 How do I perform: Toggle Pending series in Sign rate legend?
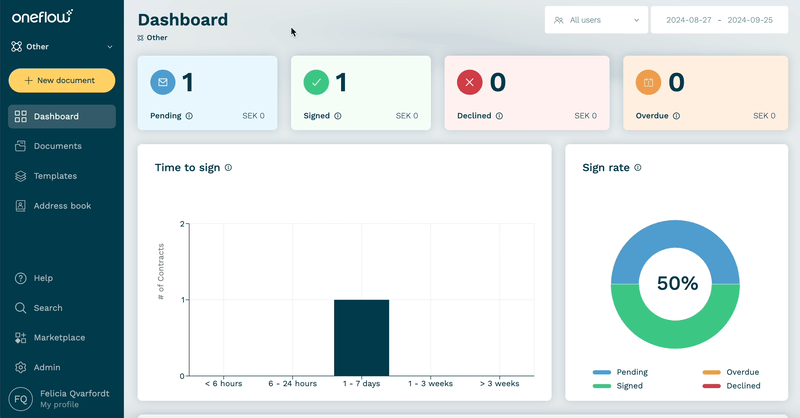(620, 372)
